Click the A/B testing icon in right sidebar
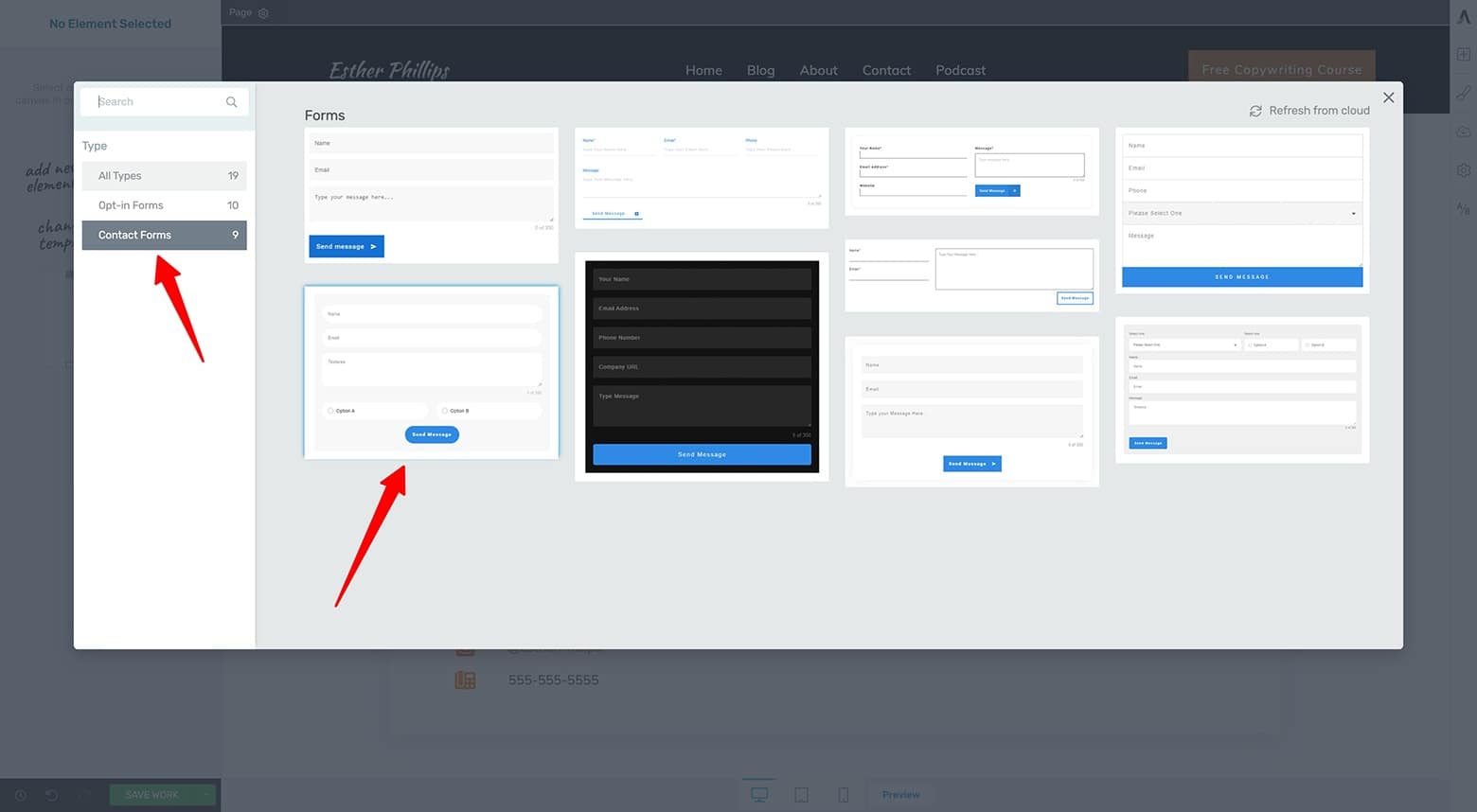This screenshot has width=1477, height=812. coord(1464,208)
